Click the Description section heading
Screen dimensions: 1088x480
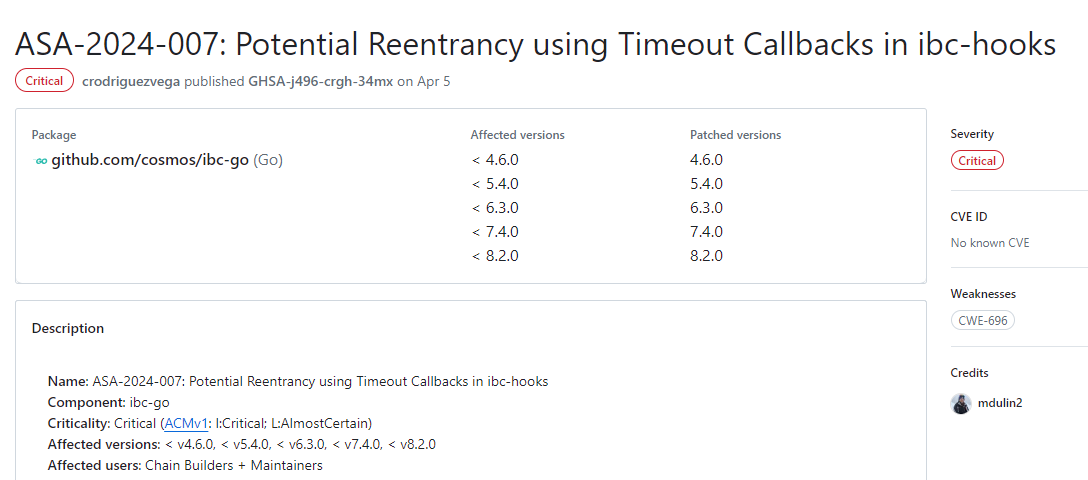coord(68,328)
